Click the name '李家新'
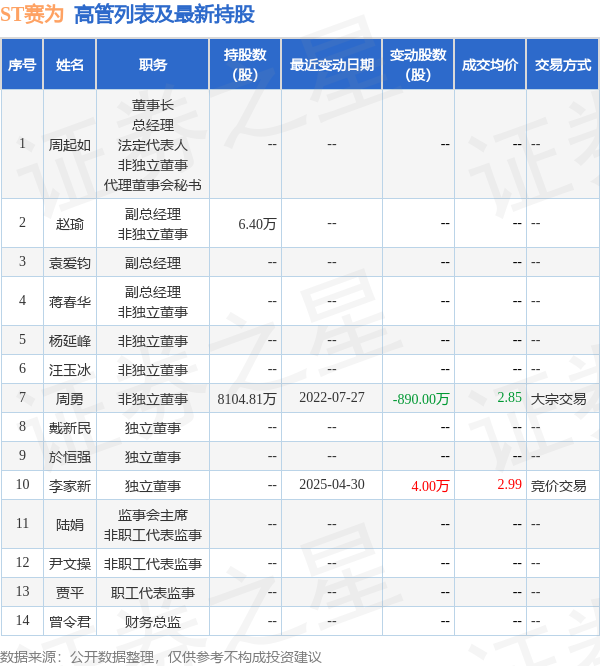Image resolution: width=600 pixels, height=666 pixels. click(70, 485)
